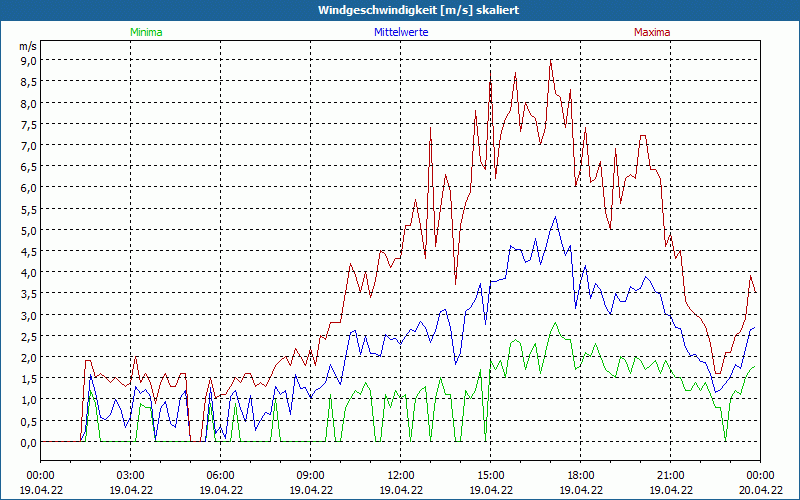
Task: Click the 0,5 y-axis value
Action: [29, 421]
